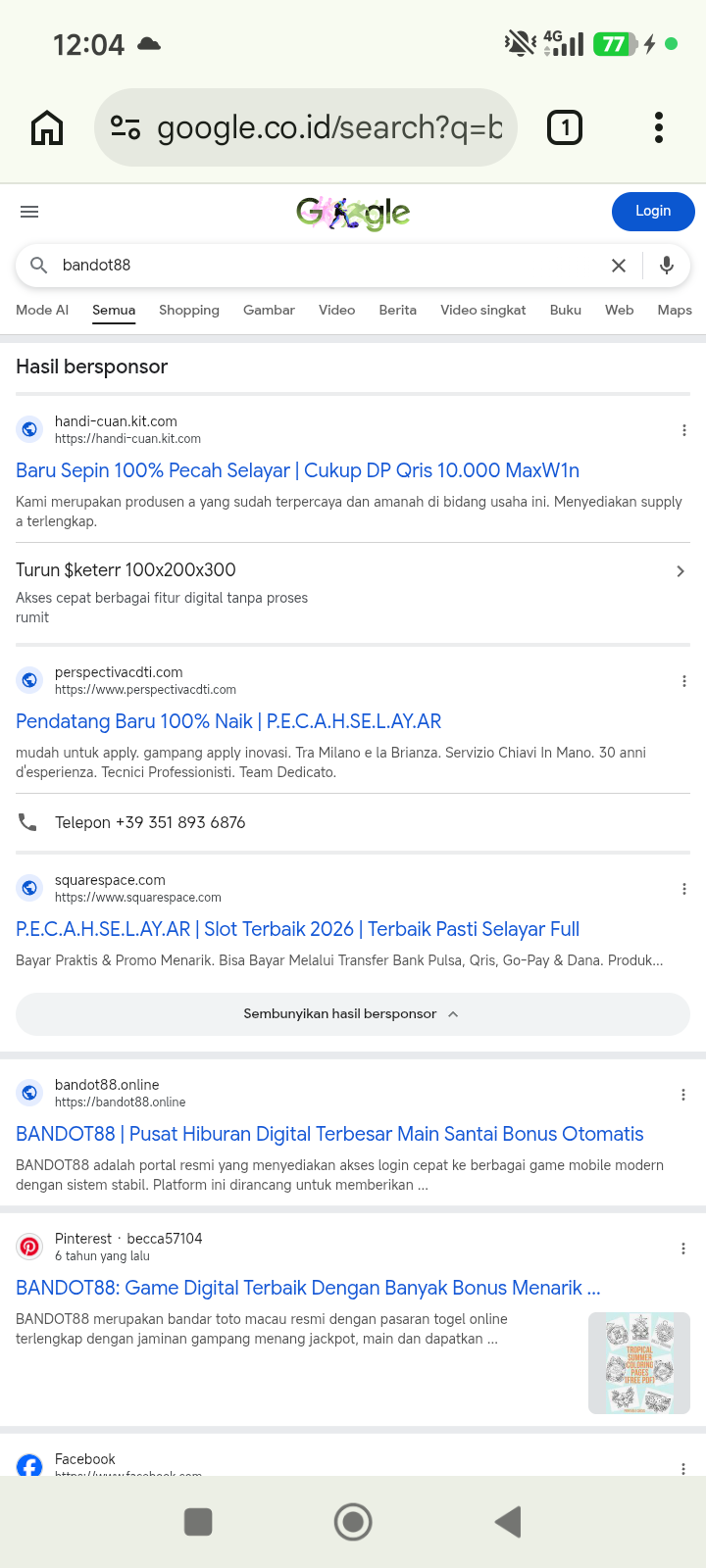Switch to Video singkat tab
Image resolution: width=706 pixels, height=1568 pixels.
point(483,310)
